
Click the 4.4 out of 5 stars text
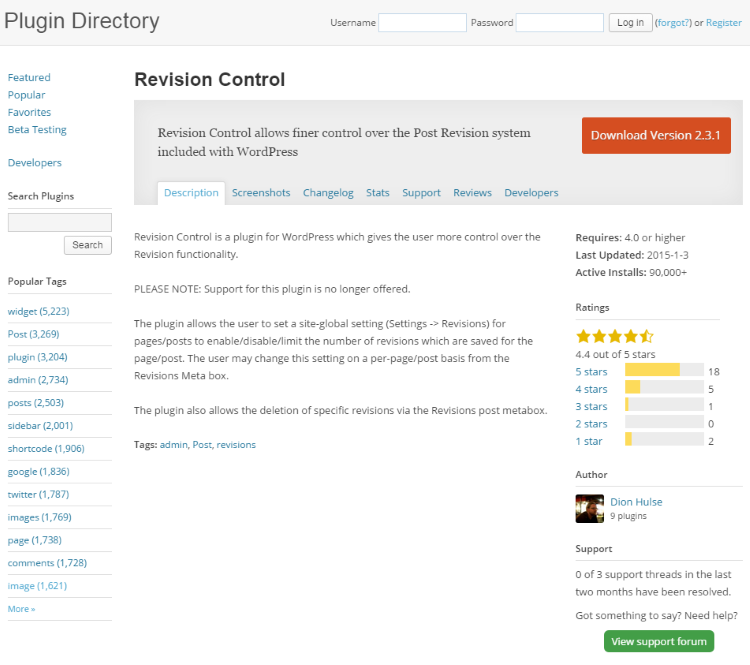(615, 355)
